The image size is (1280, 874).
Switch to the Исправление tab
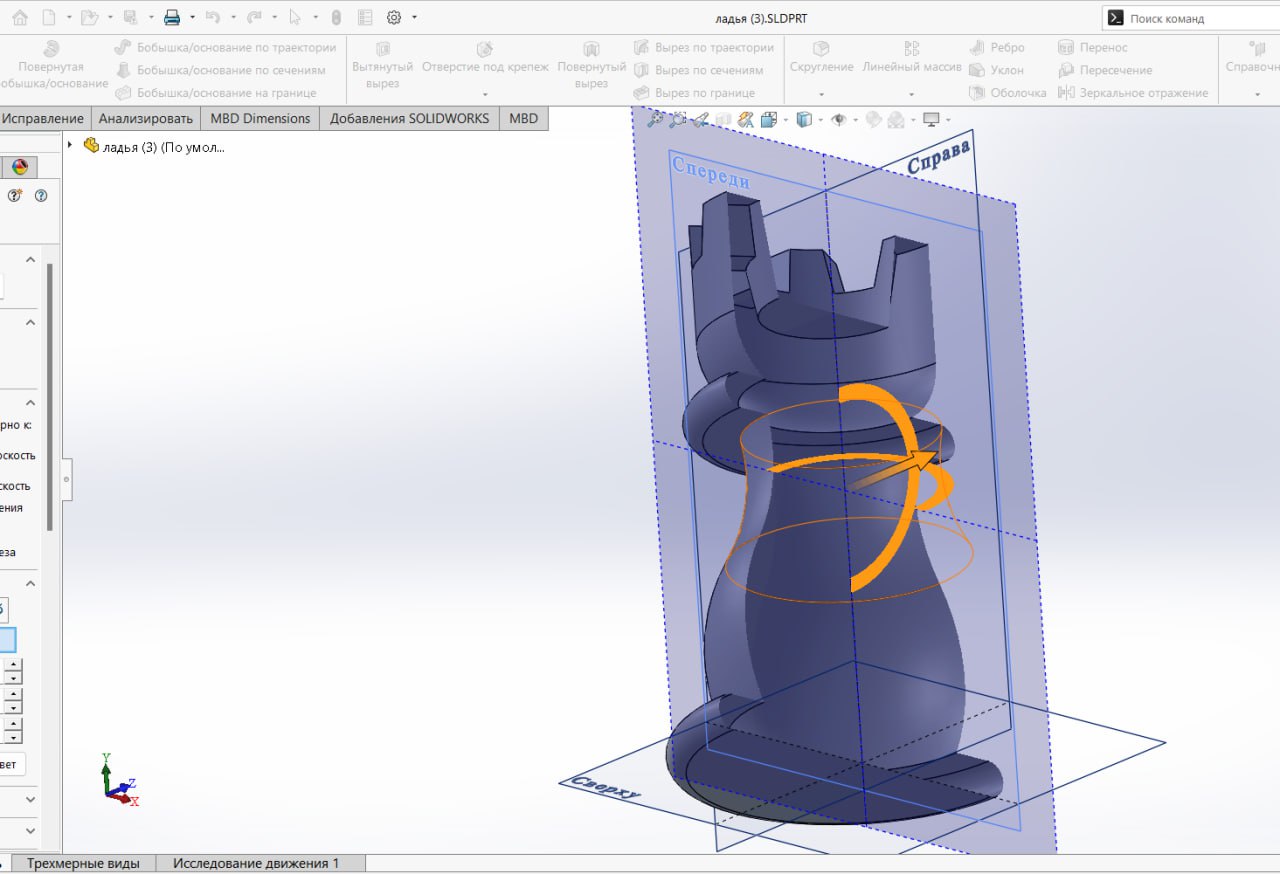pyautogui.click(x=43, y=118)
